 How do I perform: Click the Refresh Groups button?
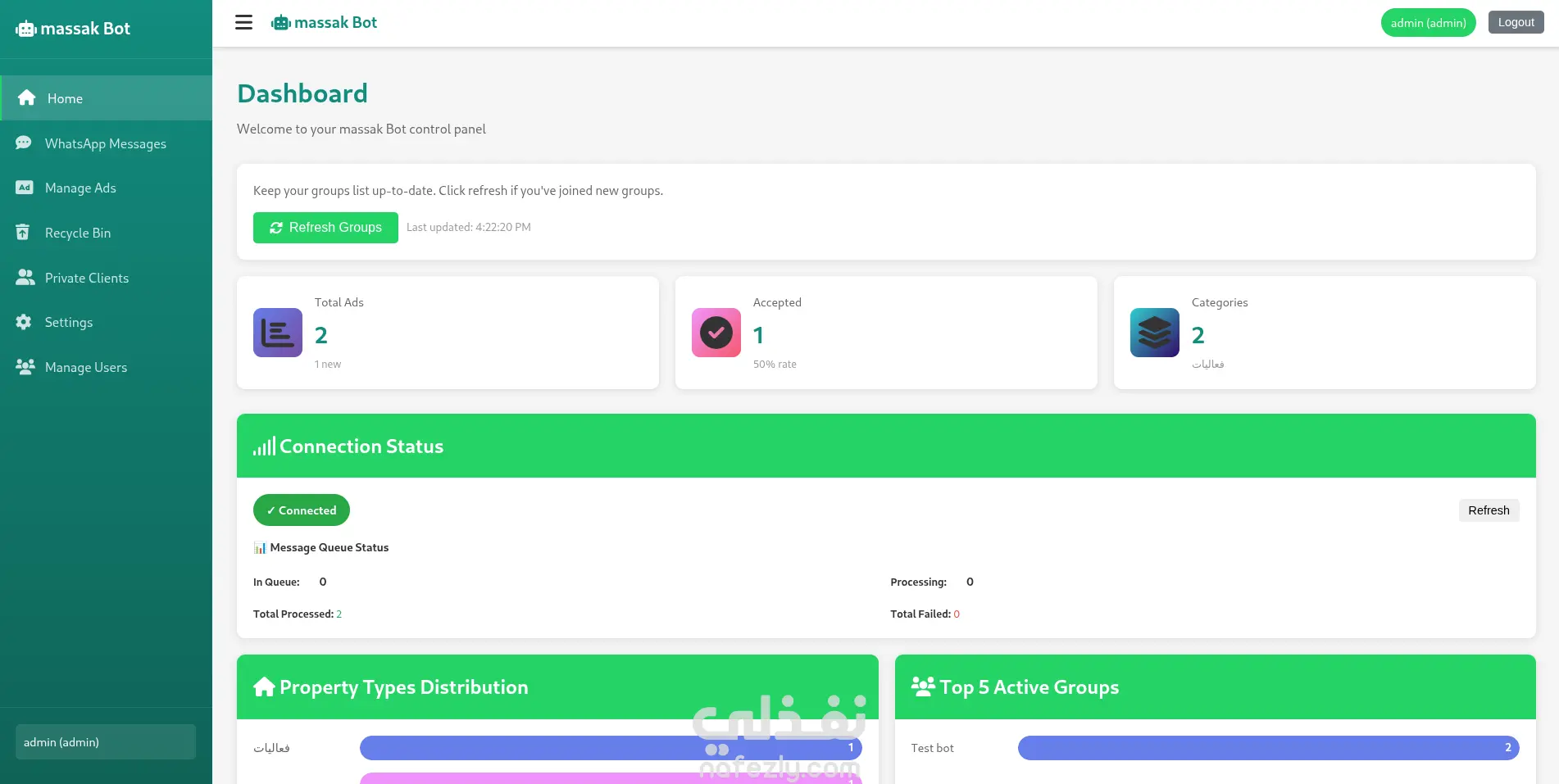pyautogui.click(x=325, y=228)
